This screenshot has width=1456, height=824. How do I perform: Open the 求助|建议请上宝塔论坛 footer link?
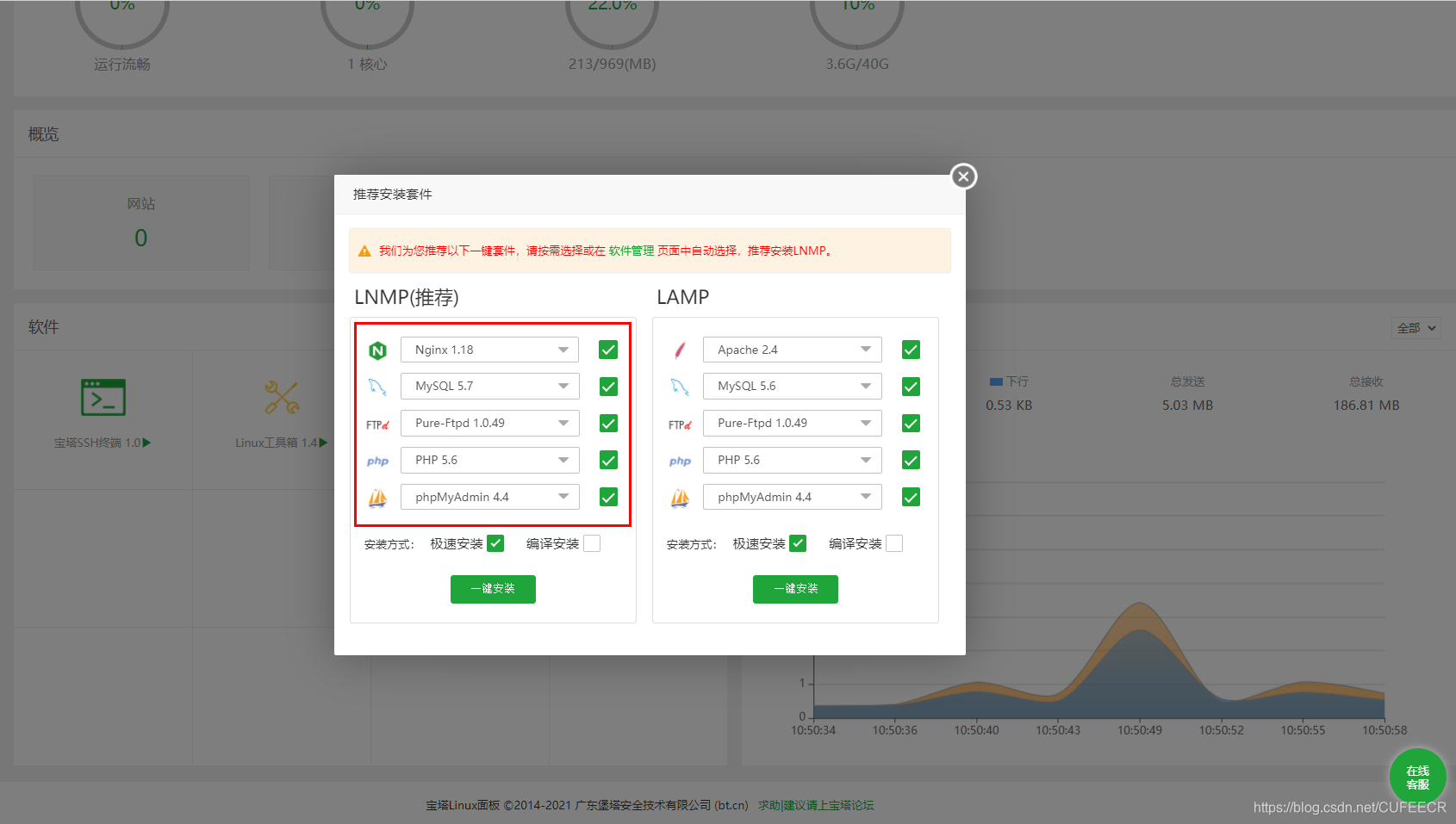point(816,805)
